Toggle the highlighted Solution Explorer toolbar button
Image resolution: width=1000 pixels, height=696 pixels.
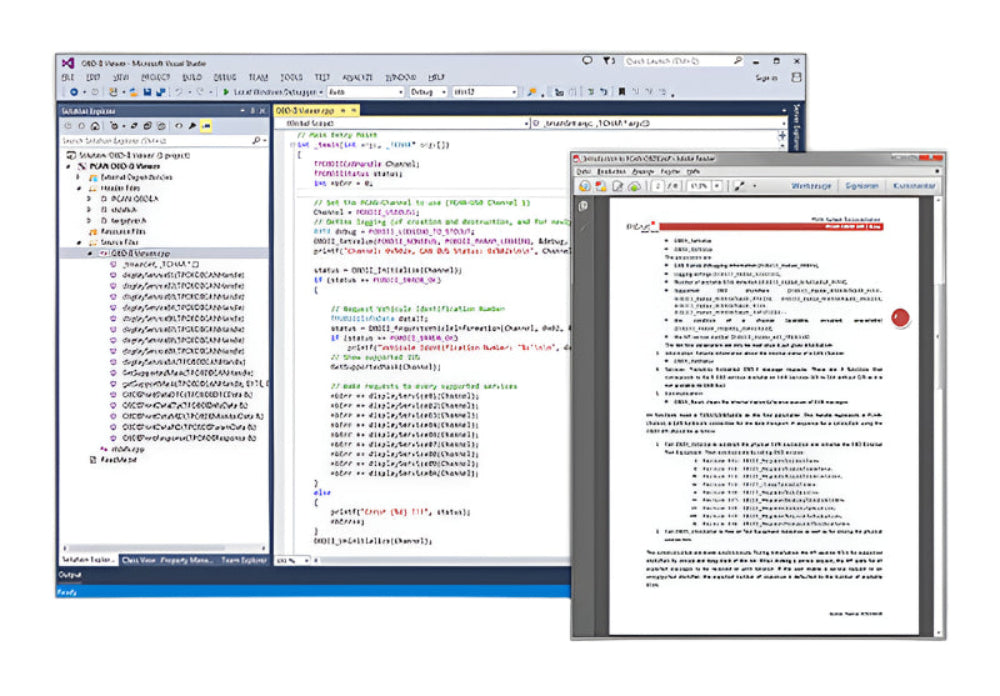(205, 126)
